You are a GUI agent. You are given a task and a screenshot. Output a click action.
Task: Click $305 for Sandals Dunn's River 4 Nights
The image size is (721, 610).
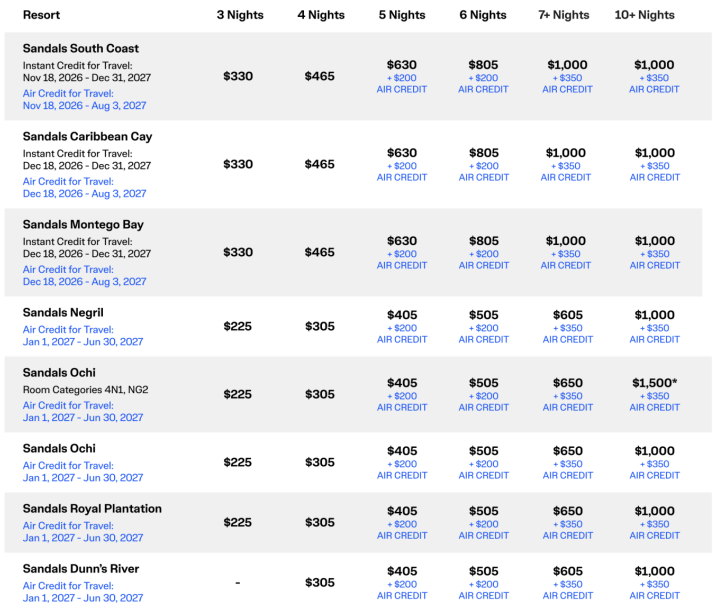(320, 583)
